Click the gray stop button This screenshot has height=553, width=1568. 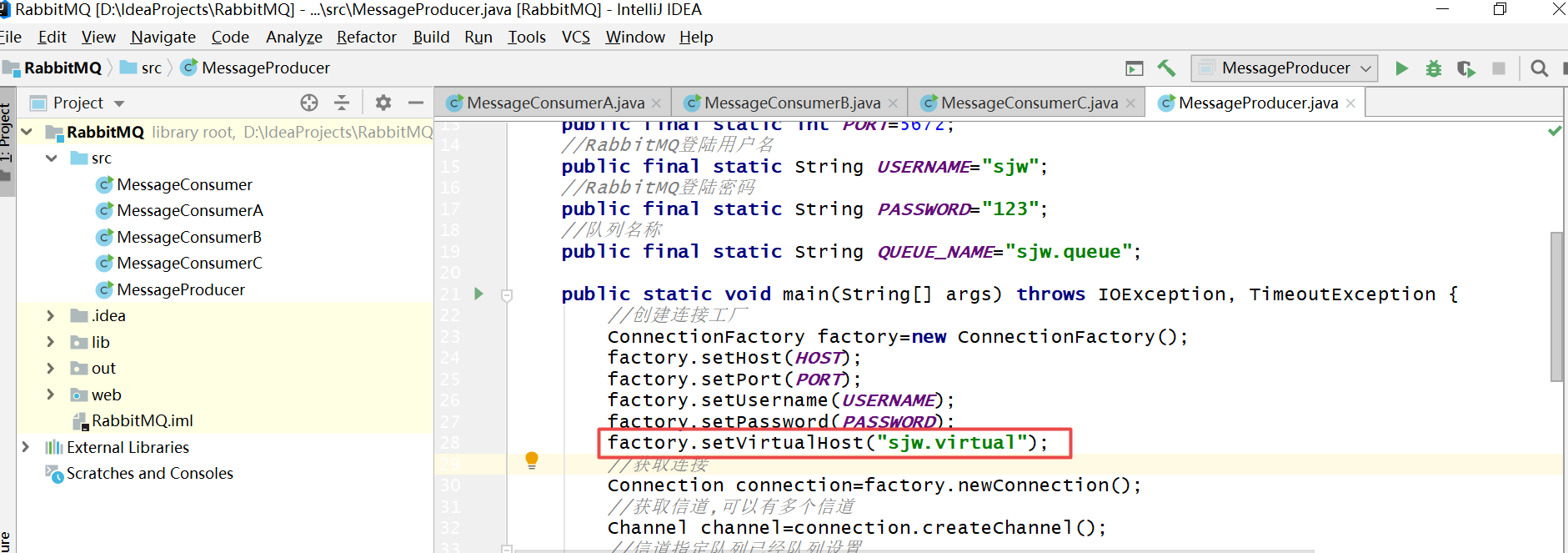tap(1499, 68)
